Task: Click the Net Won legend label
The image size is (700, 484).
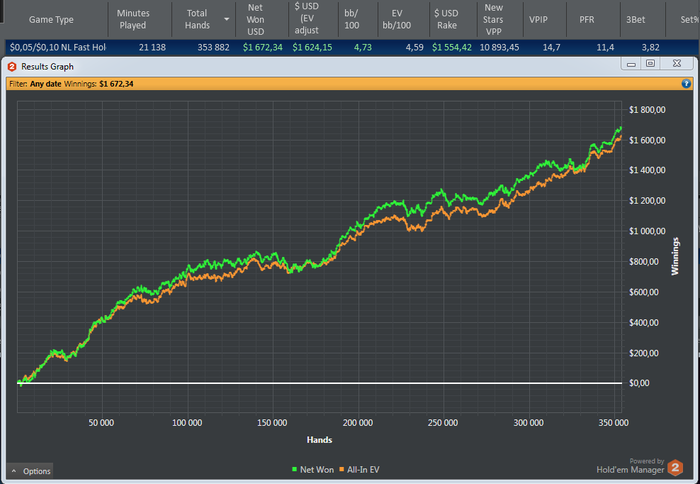Action: [317, 469]
